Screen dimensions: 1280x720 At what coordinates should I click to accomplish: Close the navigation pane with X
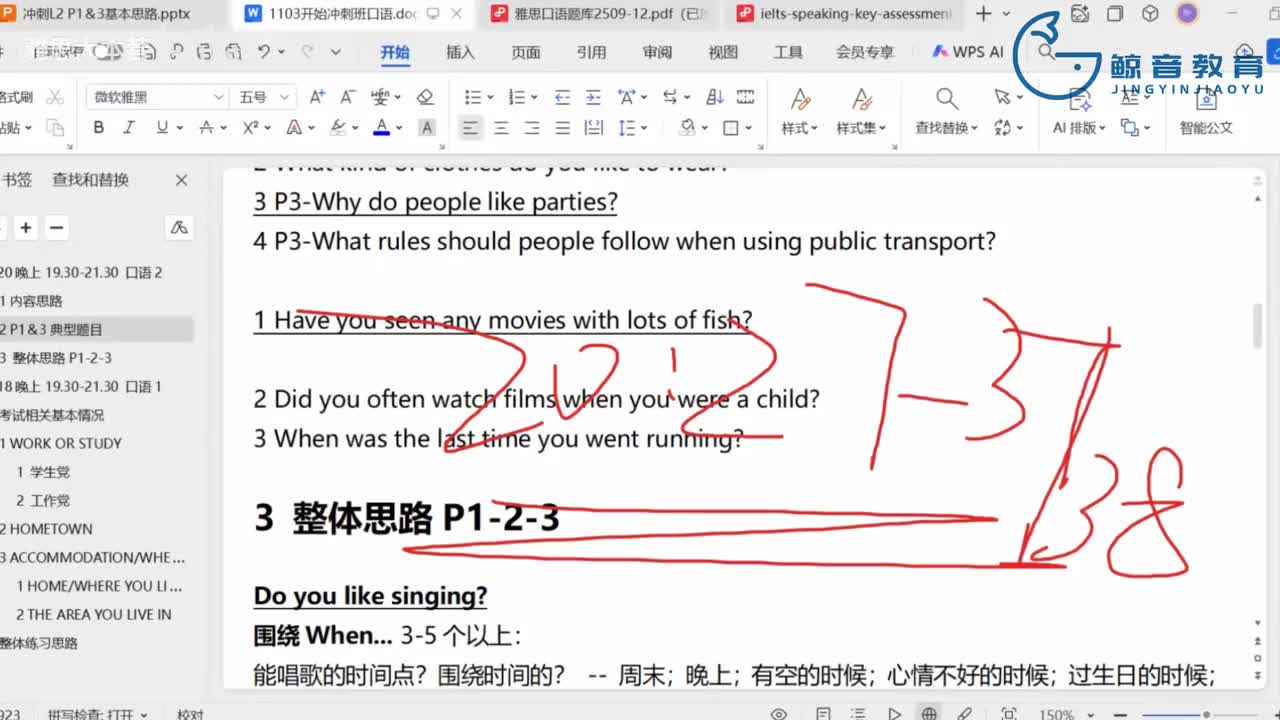tap(181, 180)
